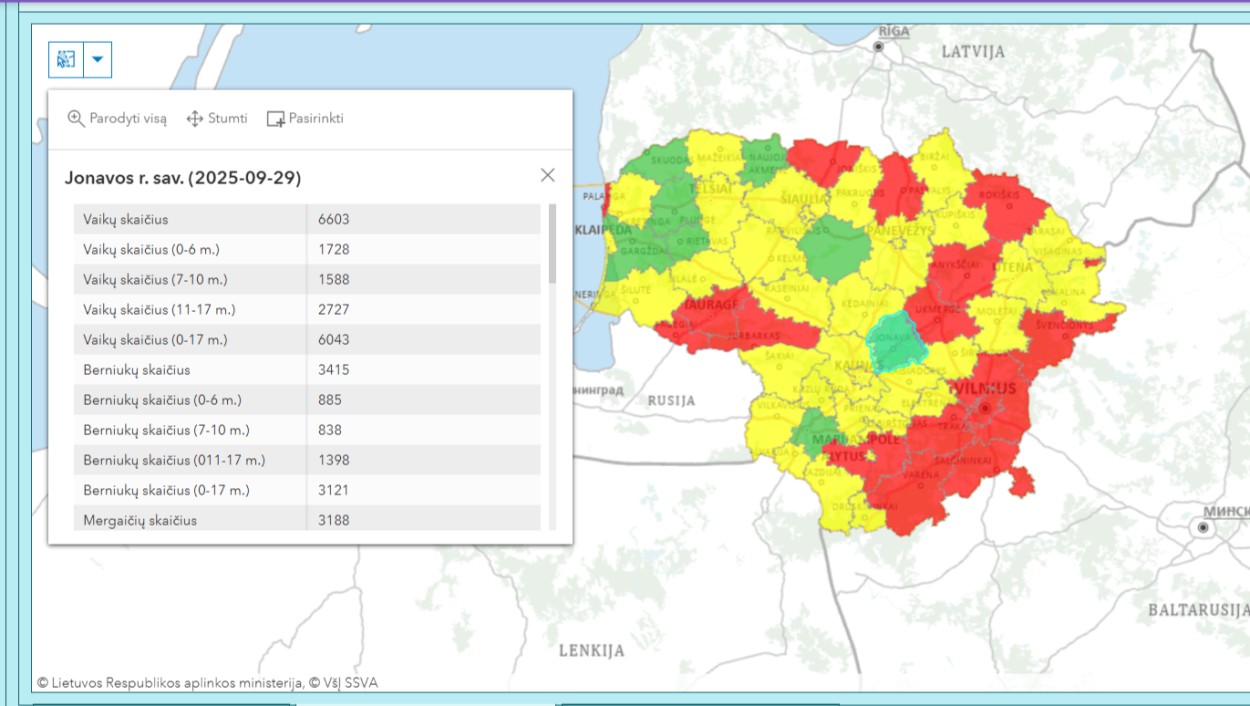
Task: Click the Riga city marker
Action: coord(879,47)
